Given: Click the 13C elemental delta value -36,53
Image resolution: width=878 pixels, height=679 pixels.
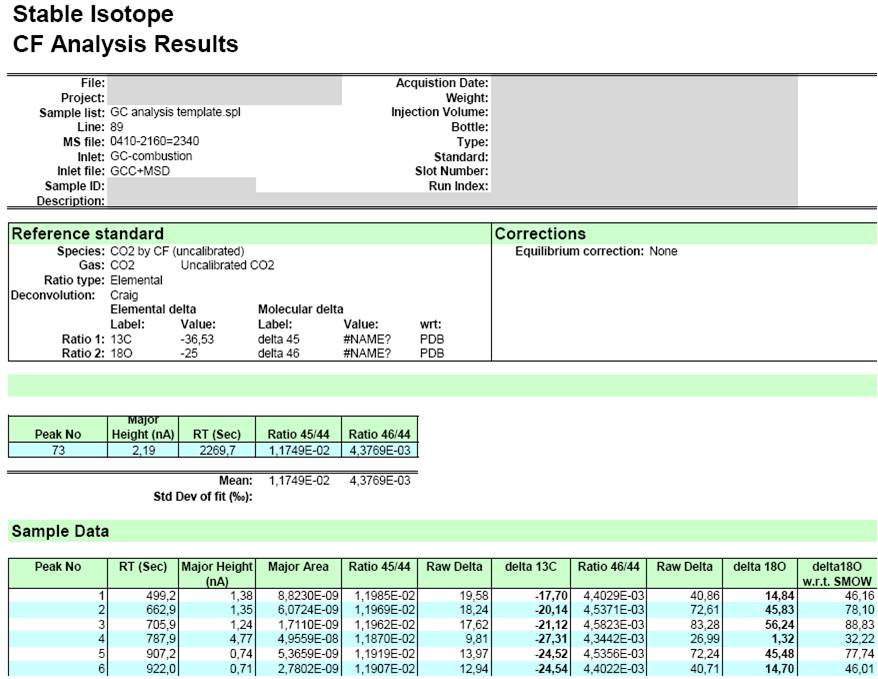Looking at the screenshot, I should click(197, 339).
